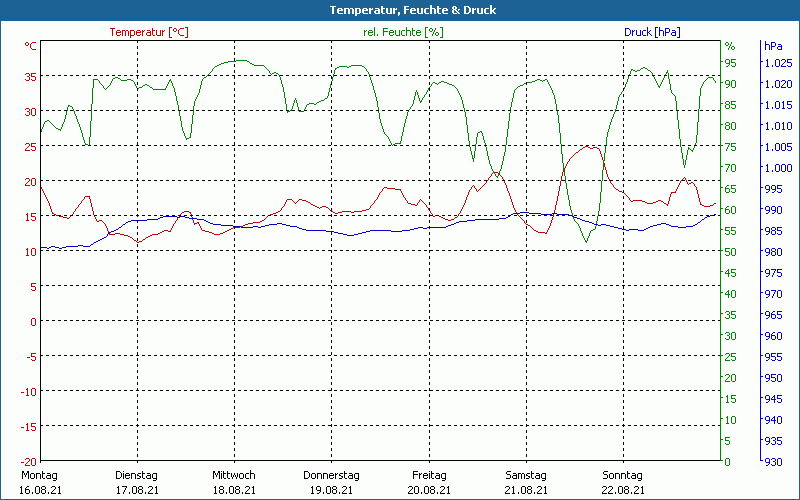Click '950' on the blue pressure axis
Screen dimensions: 800x500
tap(773, 378)
